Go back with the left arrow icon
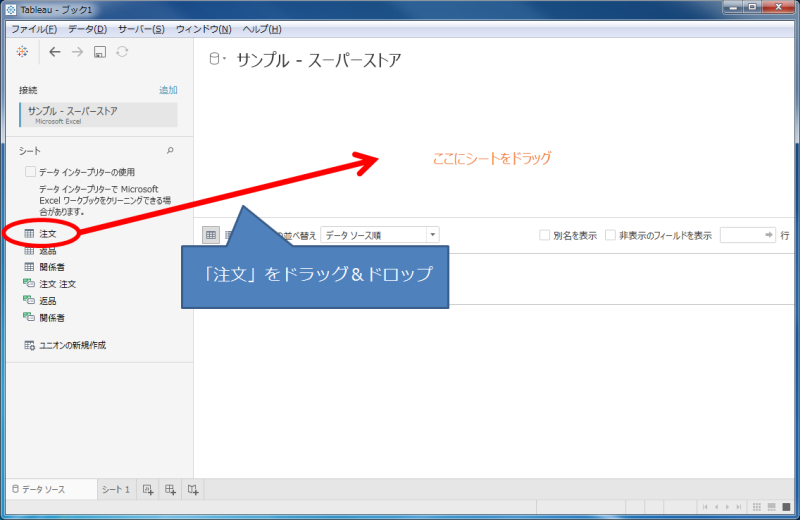Image resolution: width=800 pixels, height=520 pixels. 55,52
